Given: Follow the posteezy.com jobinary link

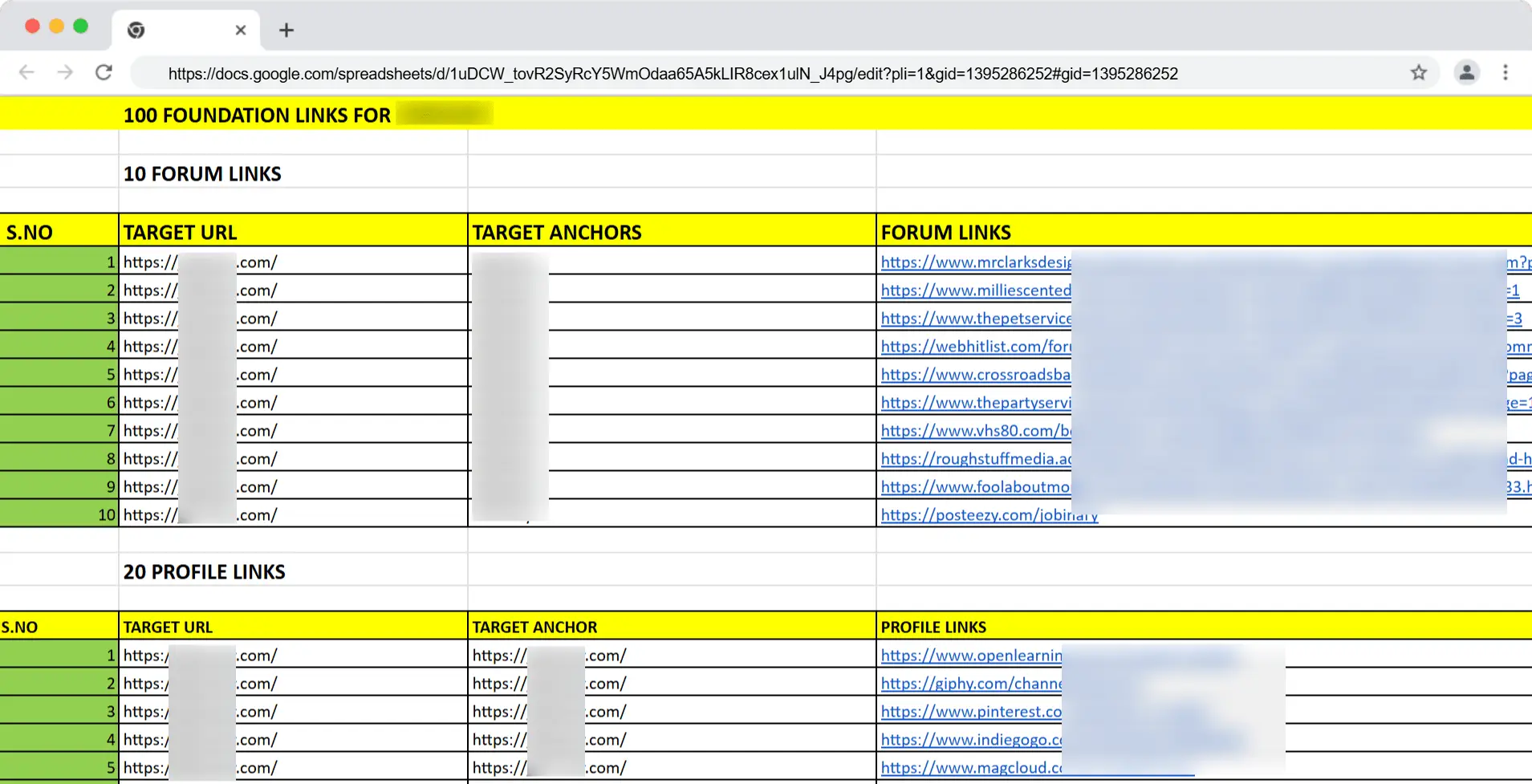Looking at the screenshot, I should (x=989, y=514).
